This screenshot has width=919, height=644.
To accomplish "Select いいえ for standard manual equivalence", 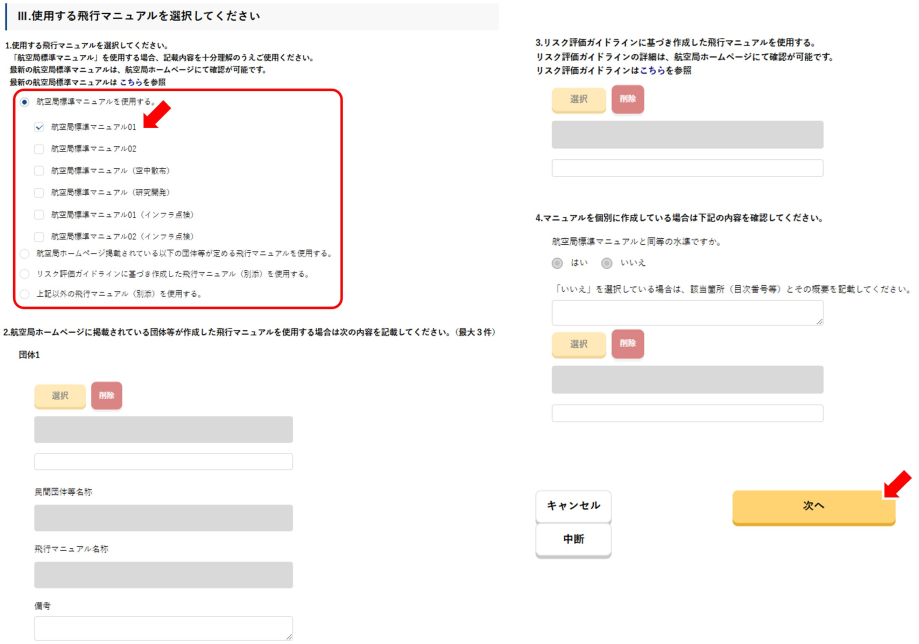I will tap(606, 263).
